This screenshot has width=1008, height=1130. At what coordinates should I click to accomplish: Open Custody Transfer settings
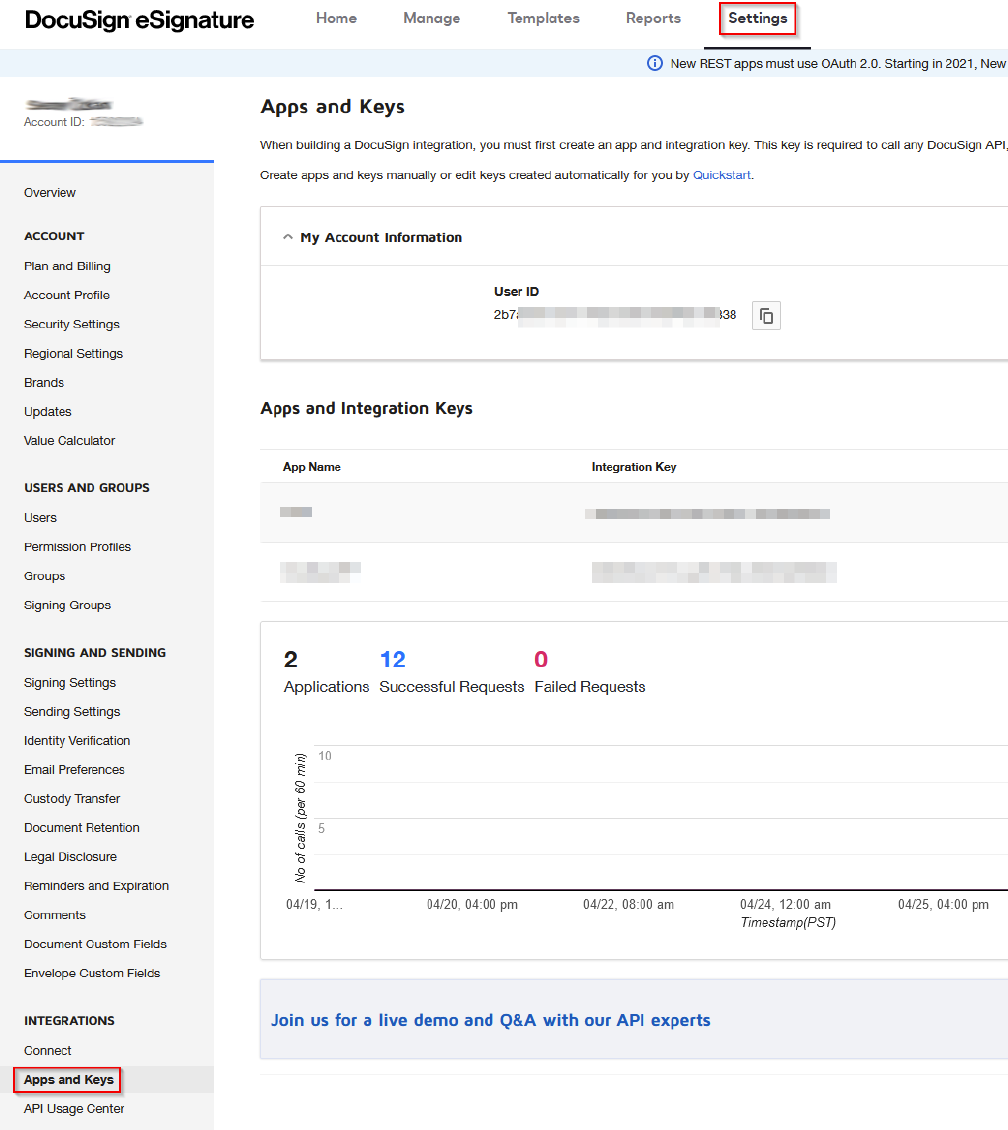71,798
